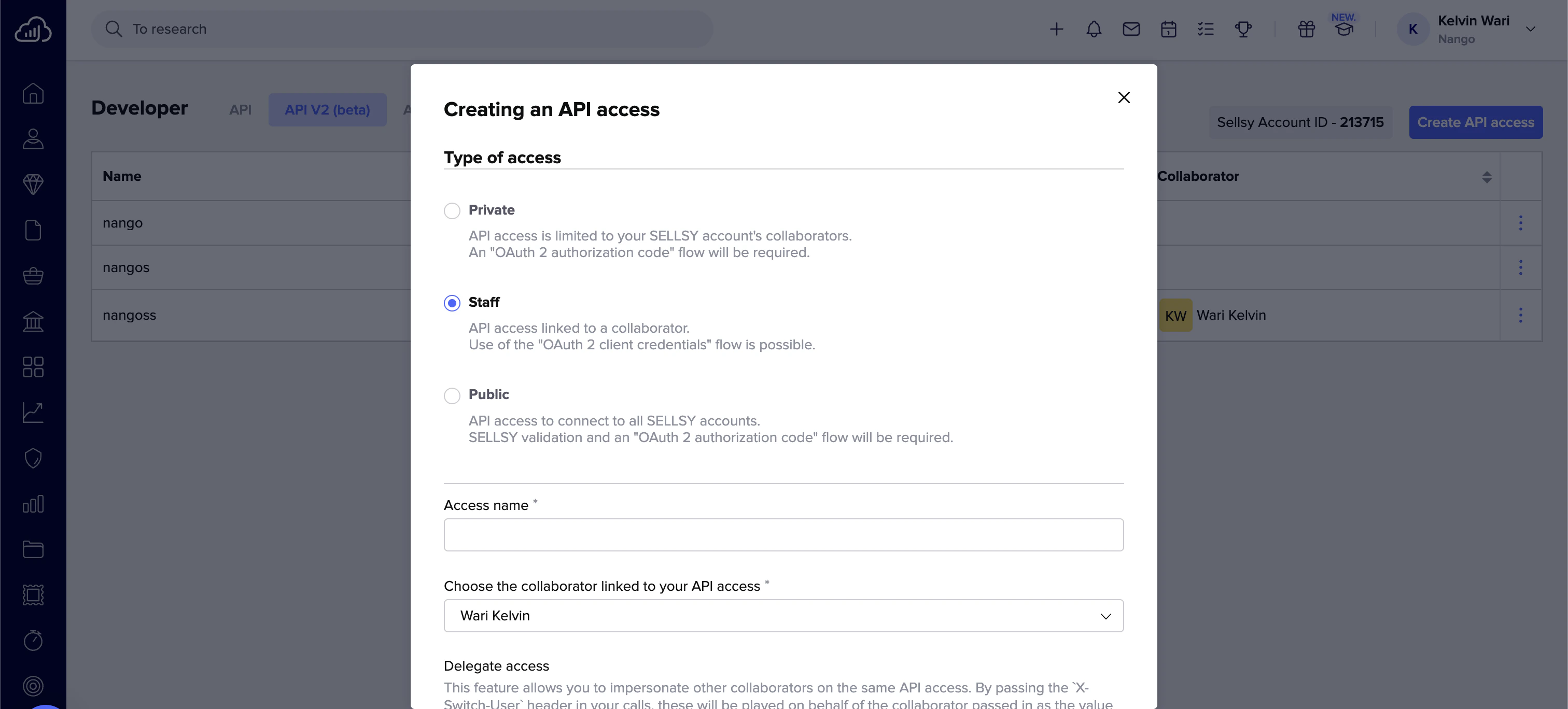The height and width of the screenshot is (709, 1568).
Task: Click the trophy icon in header
Action: point(1242,29)
